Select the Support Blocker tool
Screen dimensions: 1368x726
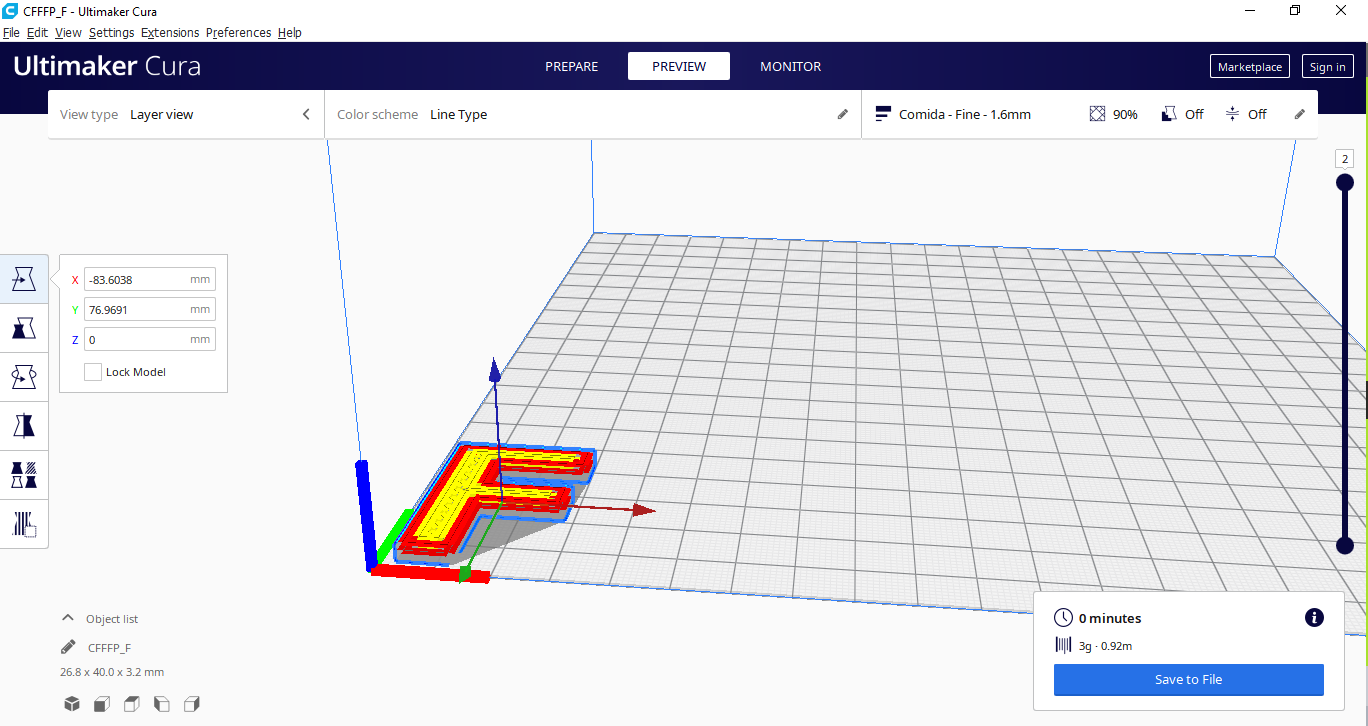(24, 524)
